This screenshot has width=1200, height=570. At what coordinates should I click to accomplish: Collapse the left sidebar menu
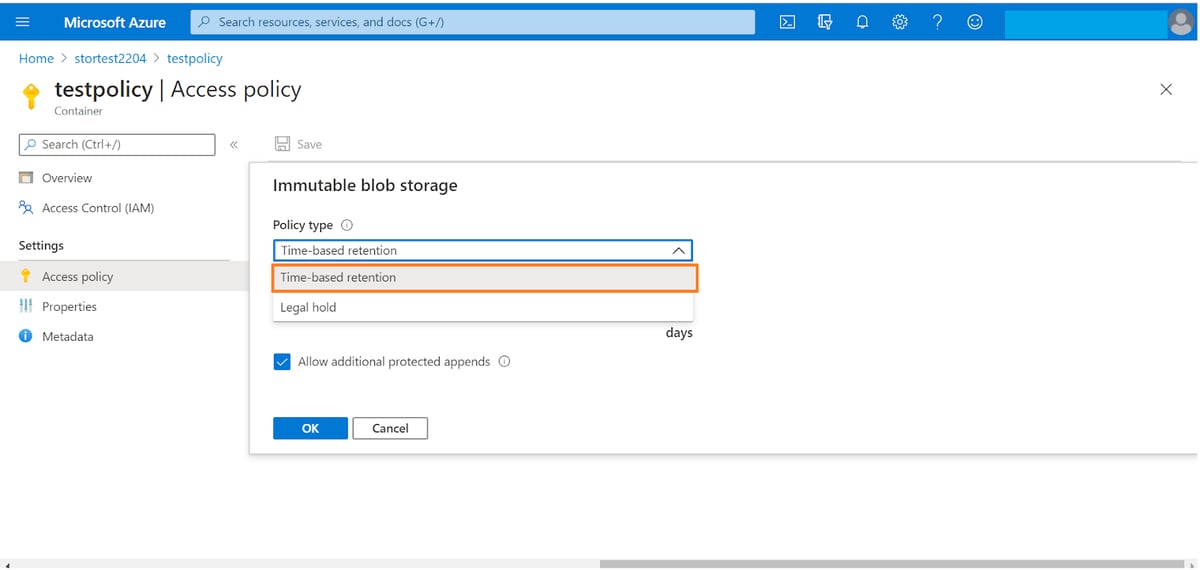point(234,145)
